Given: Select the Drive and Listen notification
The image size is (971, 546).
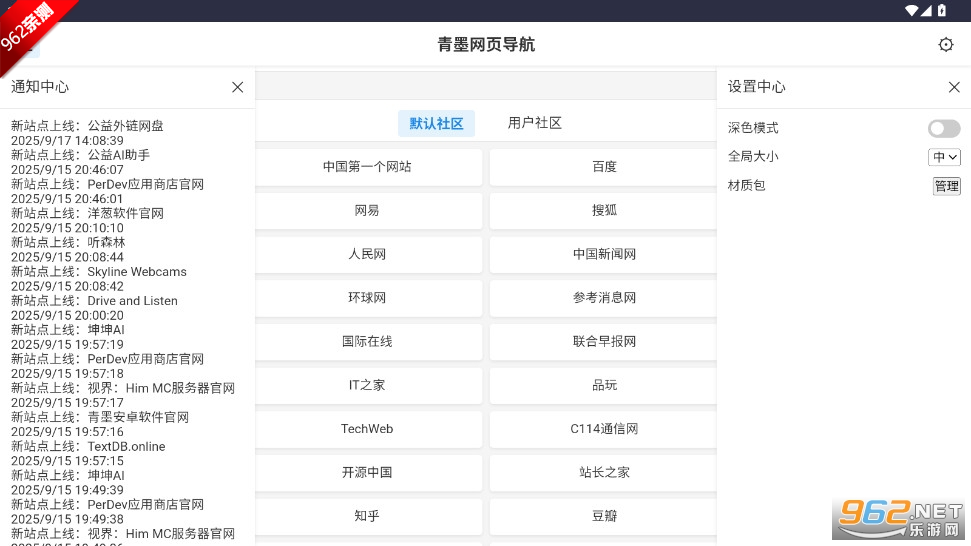Looking at the screenshot, I should [94, 300].
